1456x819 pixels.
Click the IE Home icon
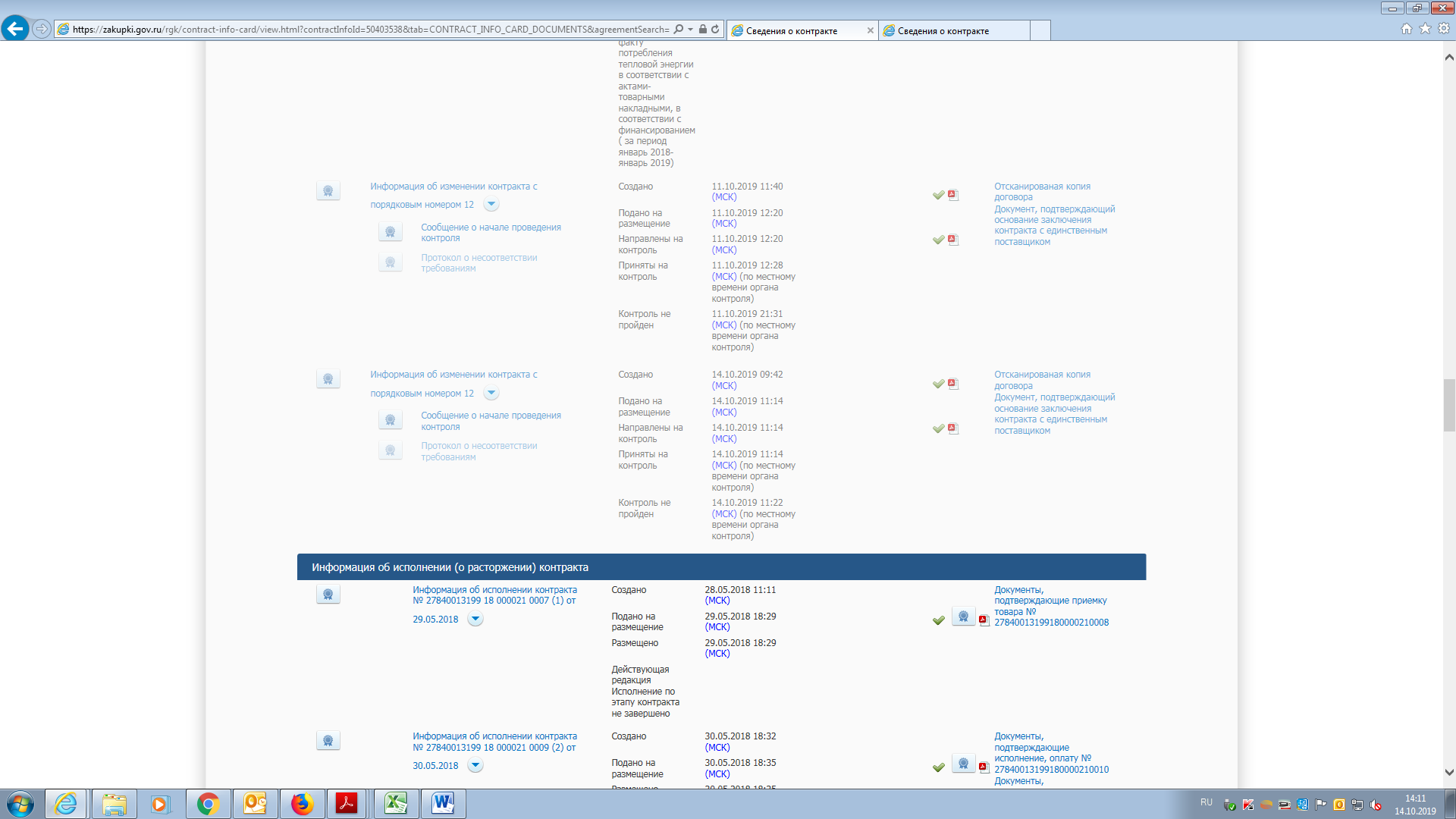tap(1407, 29)
